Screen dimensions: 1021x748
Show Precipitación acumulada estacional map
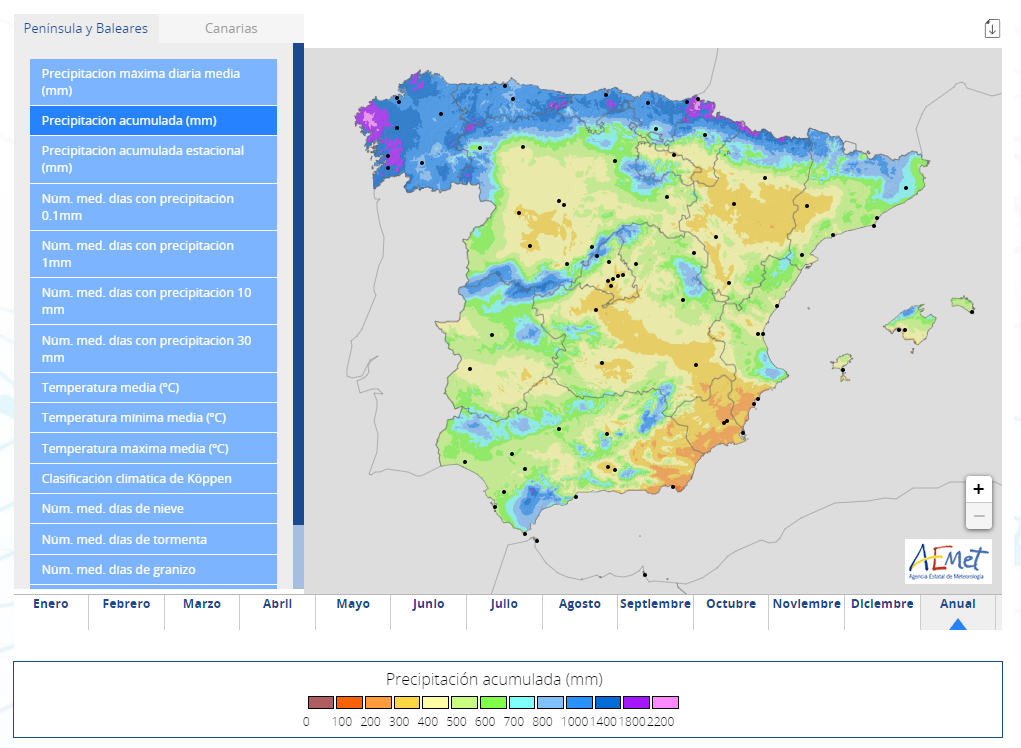(x=153, y=159)
